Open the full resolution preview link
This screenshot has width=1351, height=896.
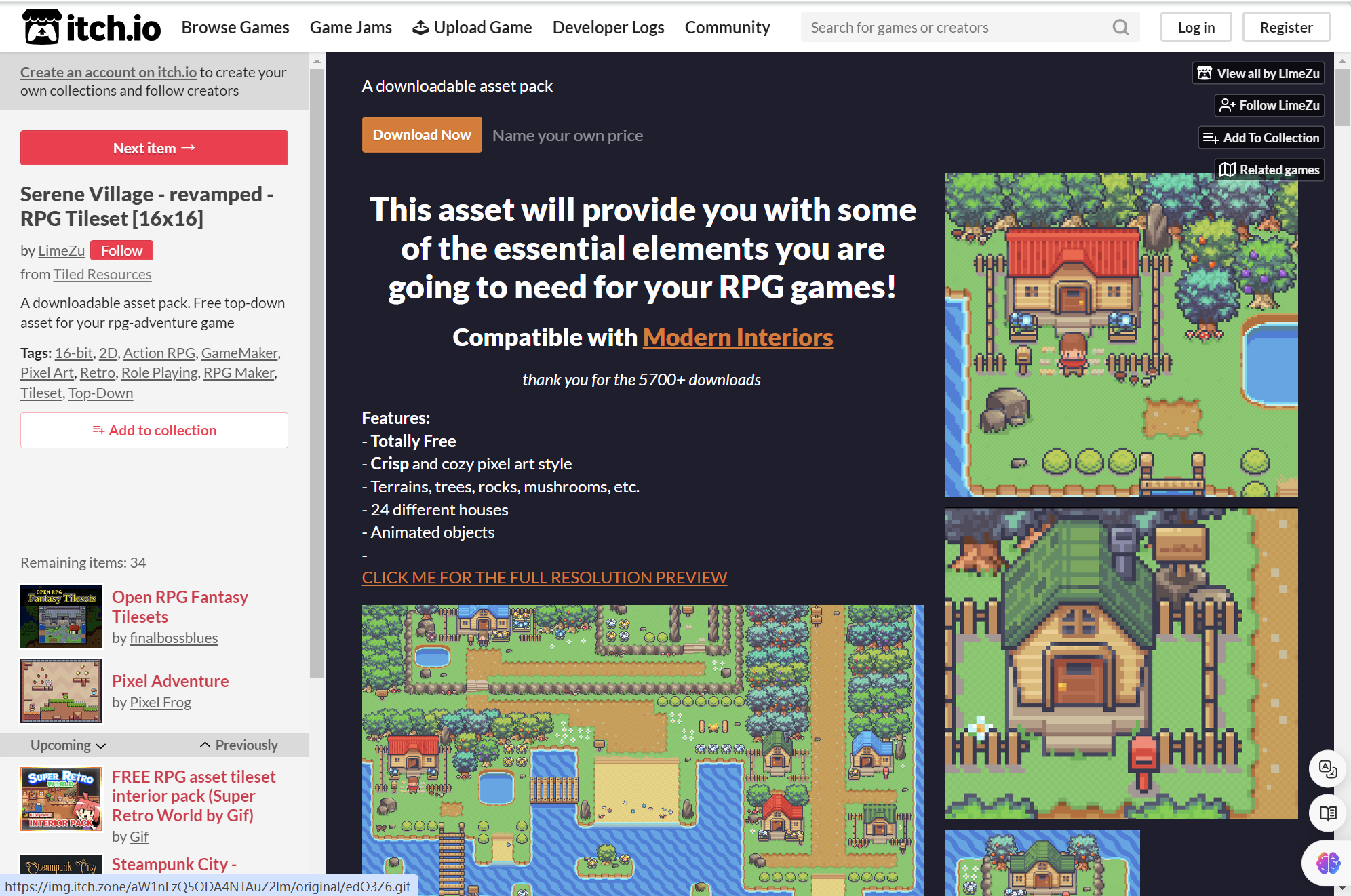click(544, 577)
